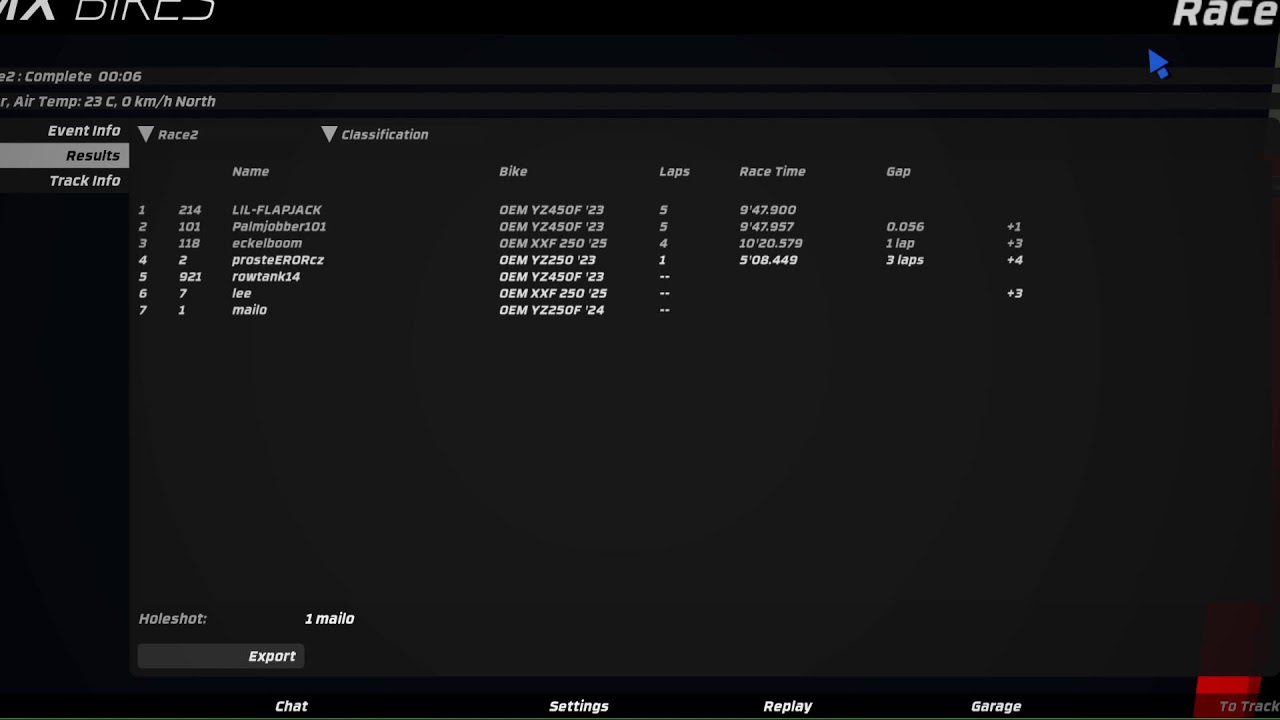Click bike OEM YZ250 '23
The width and height of the screenshot is (1280, 720).
[x=547, y=260]
